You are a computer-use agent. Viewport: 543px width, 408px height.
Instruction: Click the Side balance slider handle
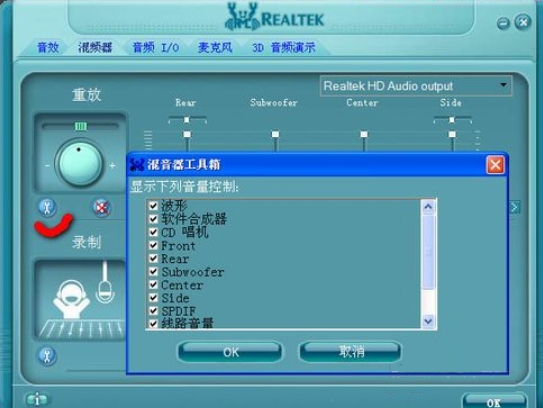click(x=452, y=120)
